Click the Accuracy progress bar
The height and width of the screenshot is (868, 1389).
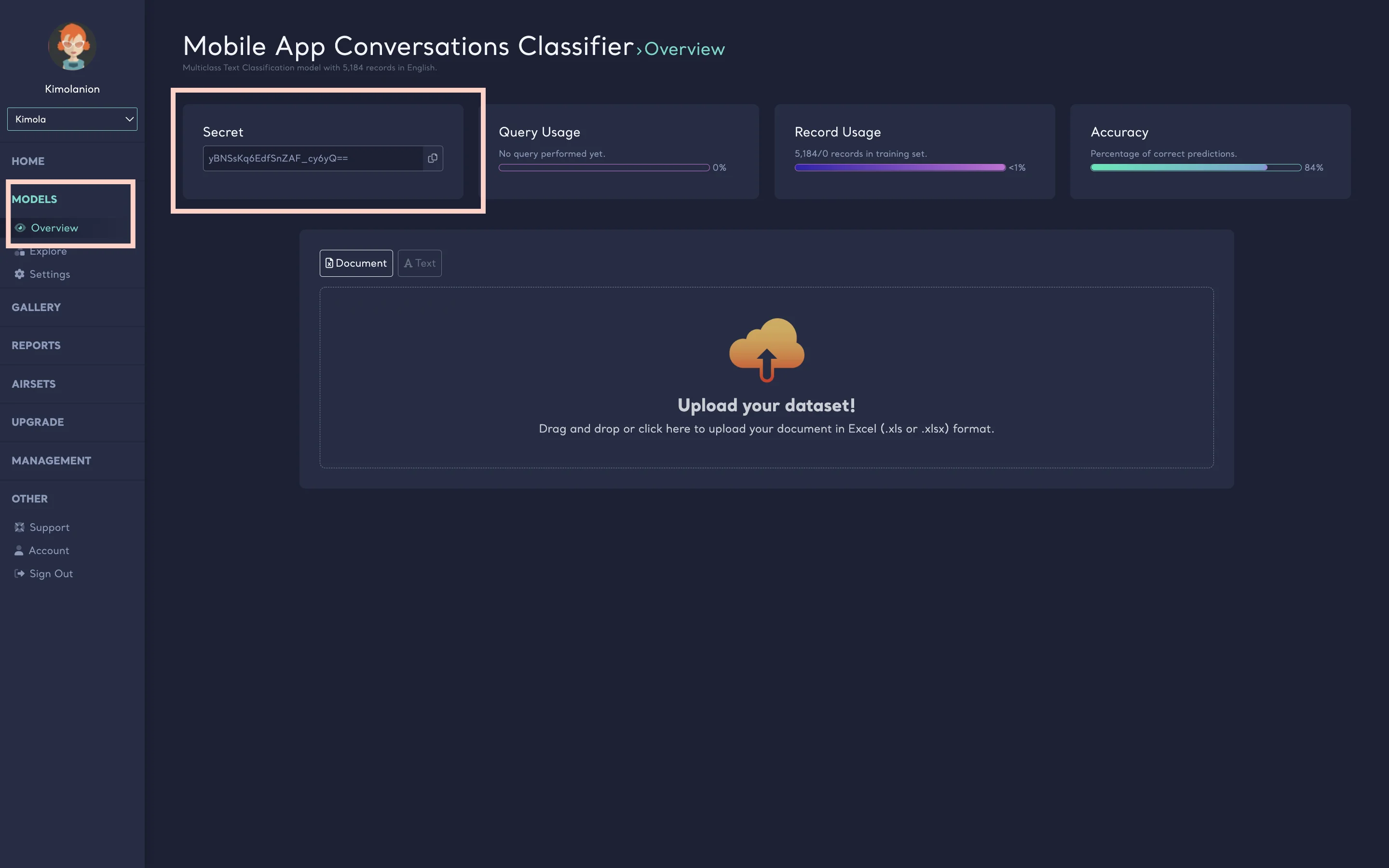click(1196, 168)
